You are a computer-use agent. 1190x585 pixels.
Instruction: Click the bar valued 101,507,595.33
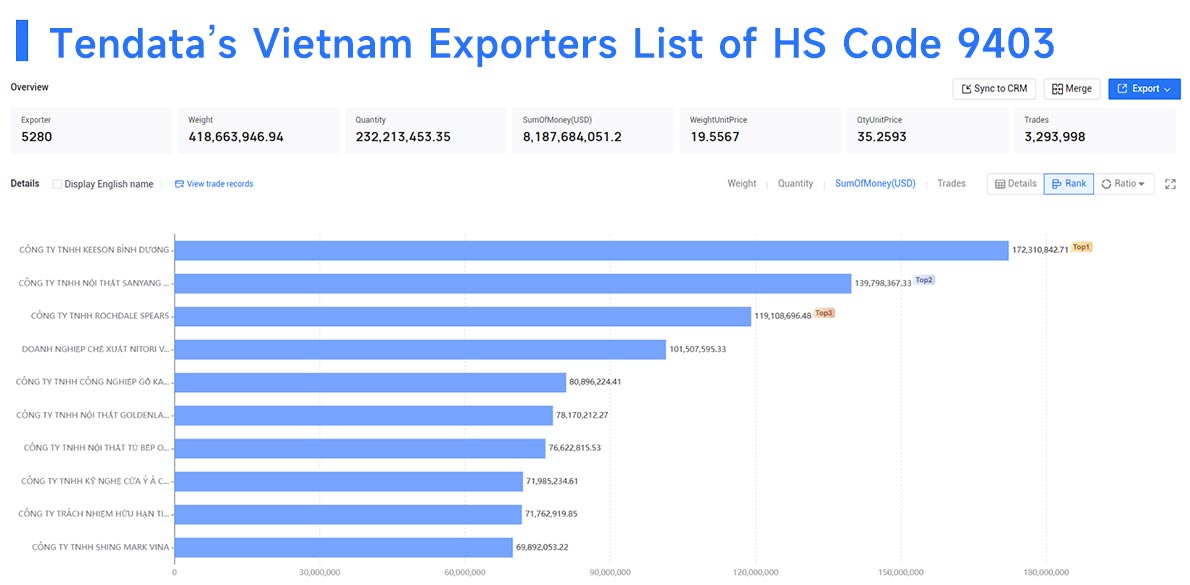[x=420, y=349]
